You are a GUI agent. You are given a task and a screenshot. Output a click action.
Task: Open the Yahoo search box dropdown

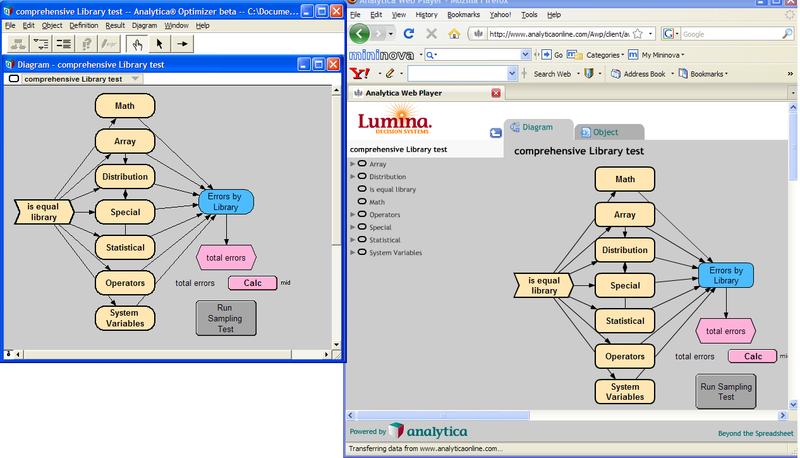tap(512, 73)
